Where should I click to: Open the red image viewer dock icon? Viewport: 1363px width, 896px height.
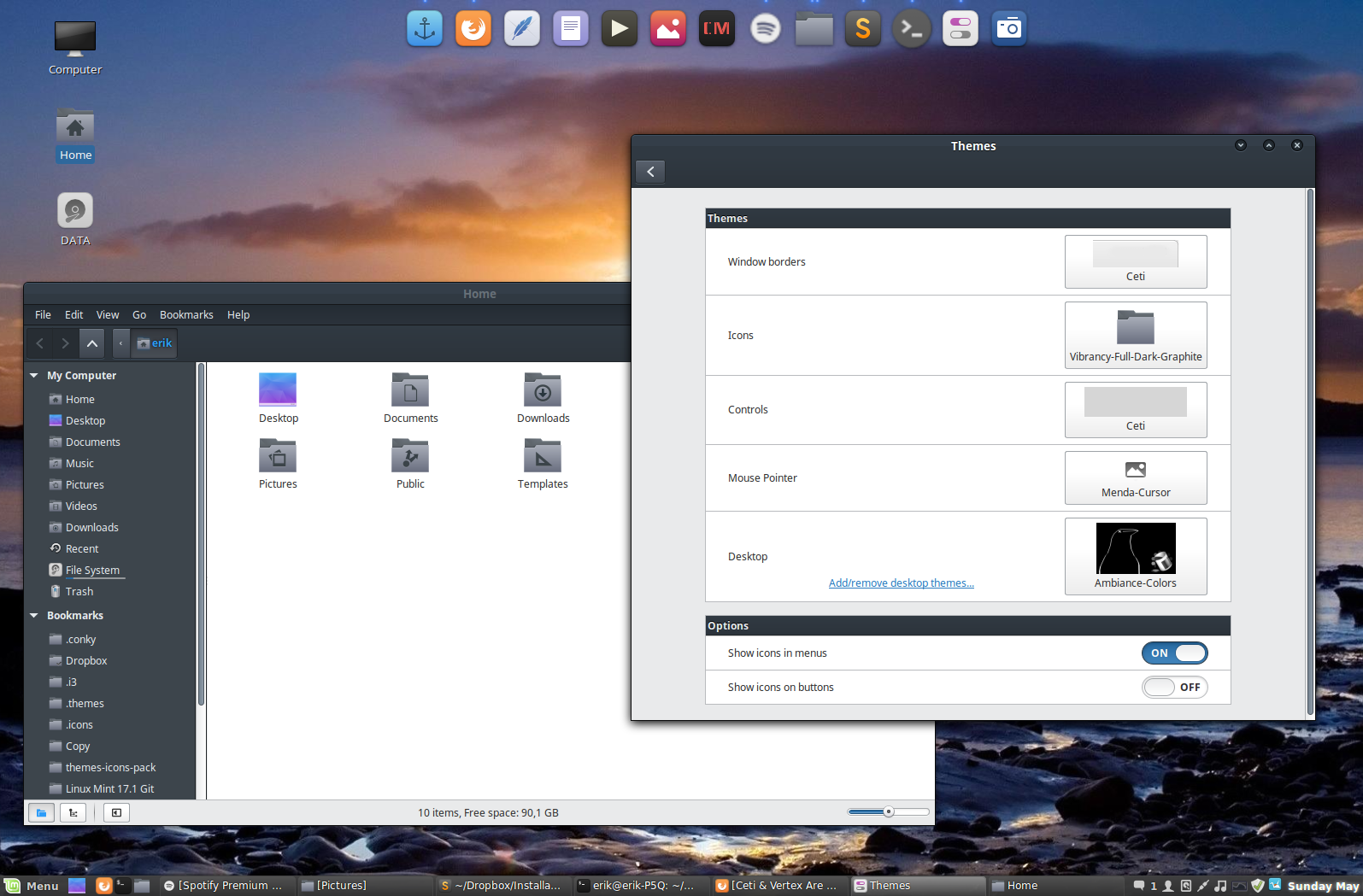pos(668,29)
